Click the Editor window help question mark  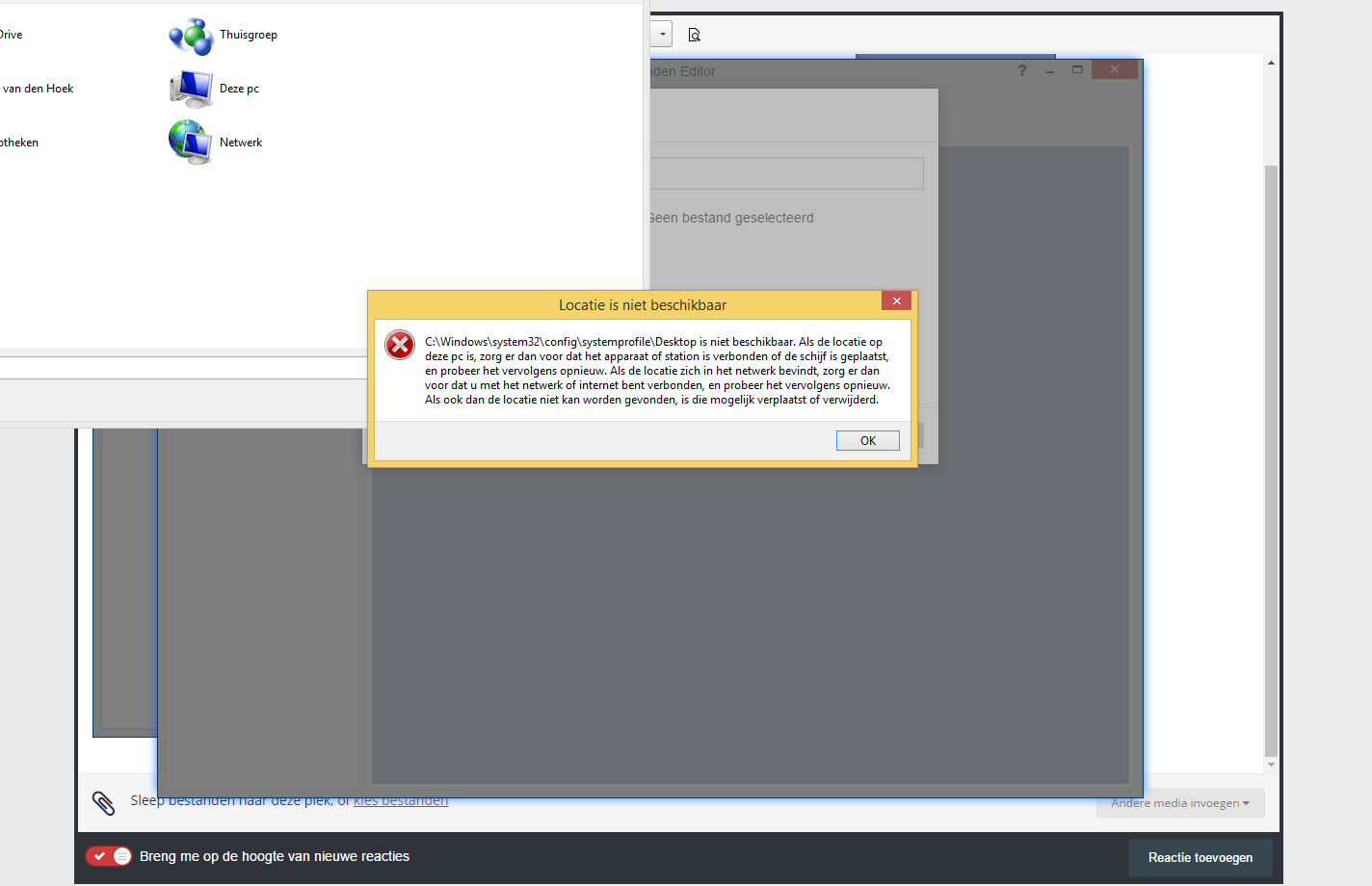pyautogui.click(x=1022, y=70)
